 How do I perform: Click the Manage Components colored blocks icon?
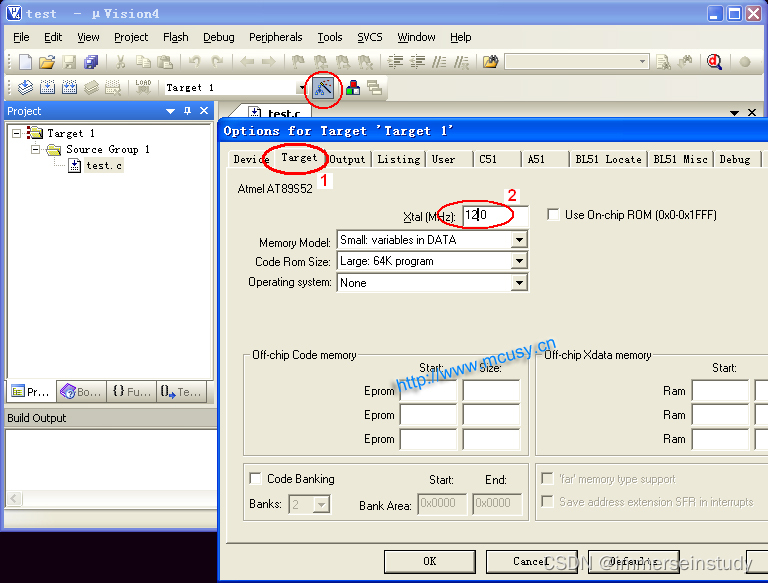tap(353, 88)
